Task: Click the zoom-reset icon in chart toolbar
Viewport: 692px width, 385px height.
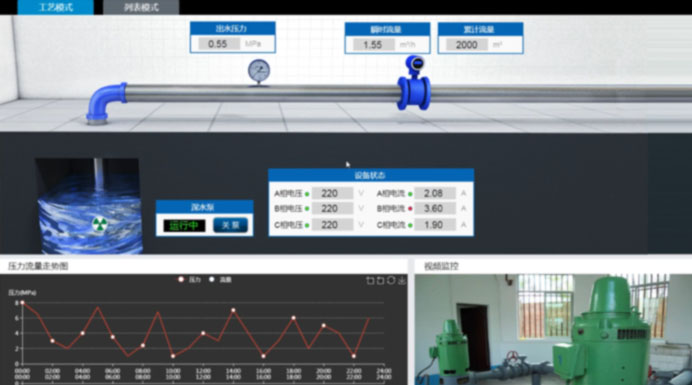Action: (380, 280)
